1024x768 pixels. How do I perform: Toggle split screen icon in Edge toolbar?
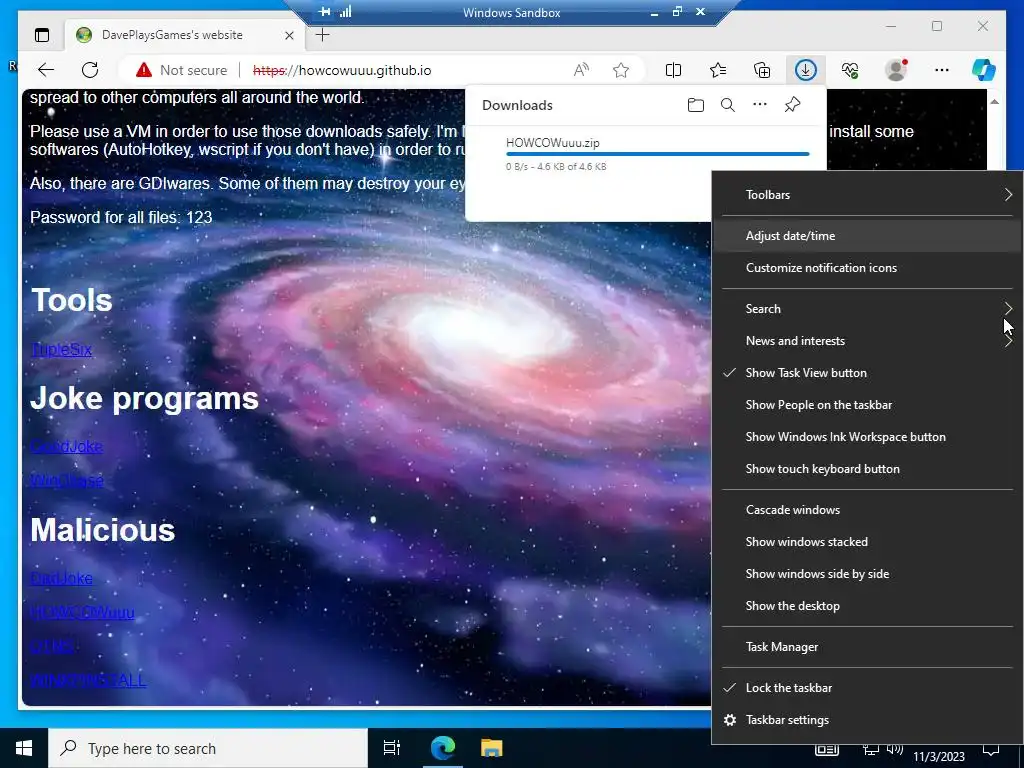(673, 70)
